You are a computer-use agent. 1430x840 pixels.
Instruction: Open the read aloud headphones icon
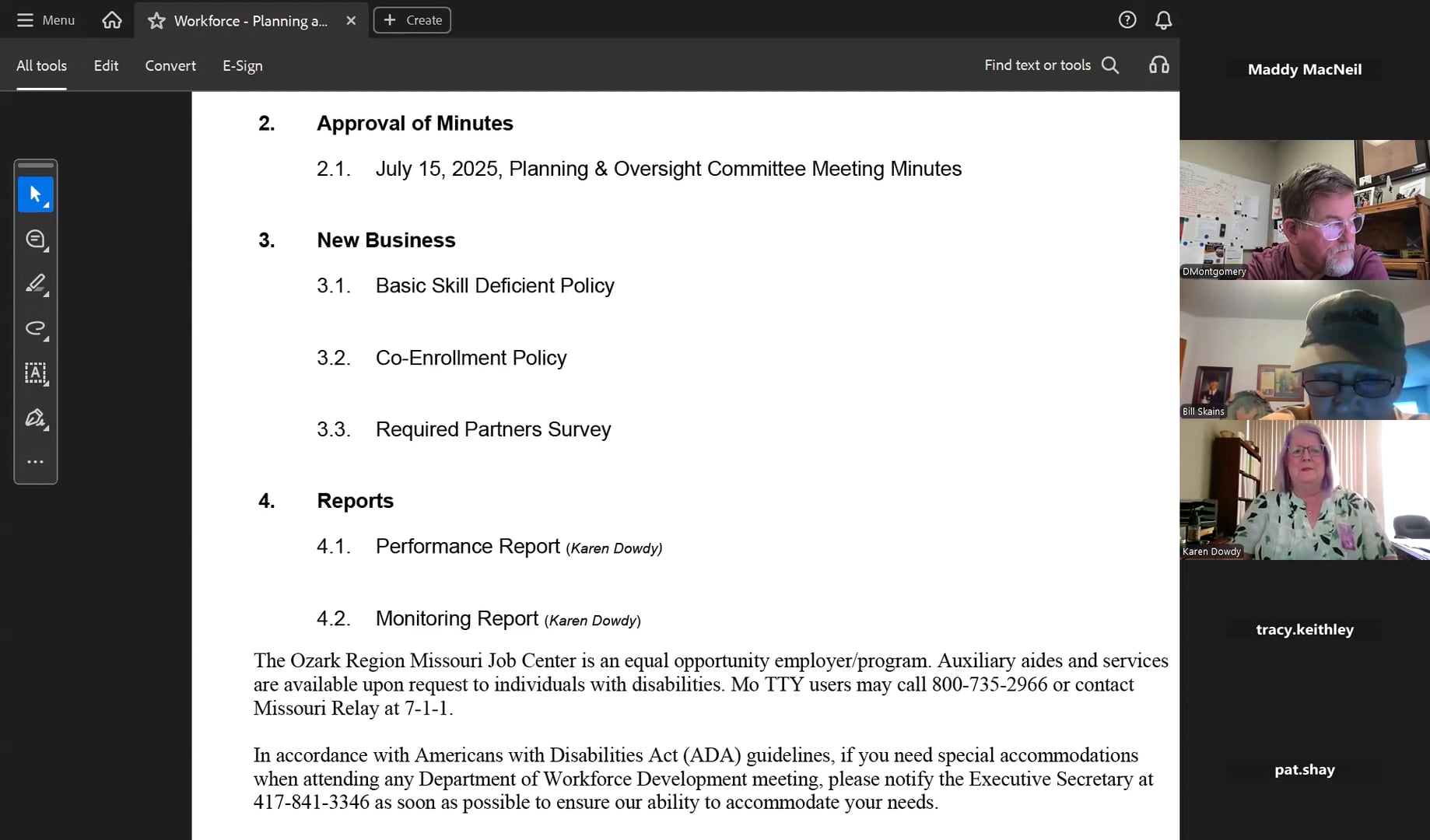(x=1158, y=65)
